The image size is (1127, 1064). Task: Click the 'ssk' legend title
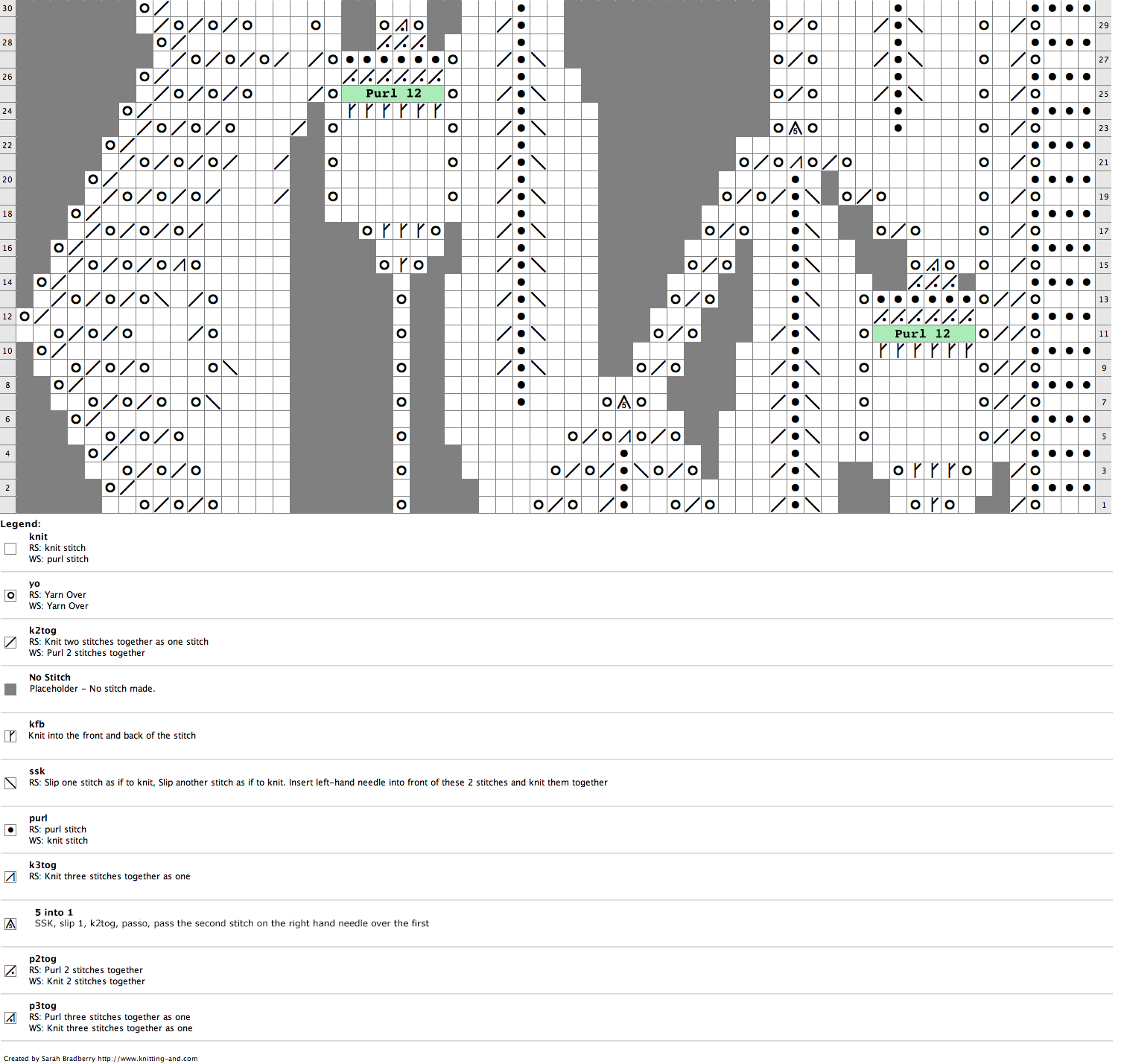pos(36,771)
